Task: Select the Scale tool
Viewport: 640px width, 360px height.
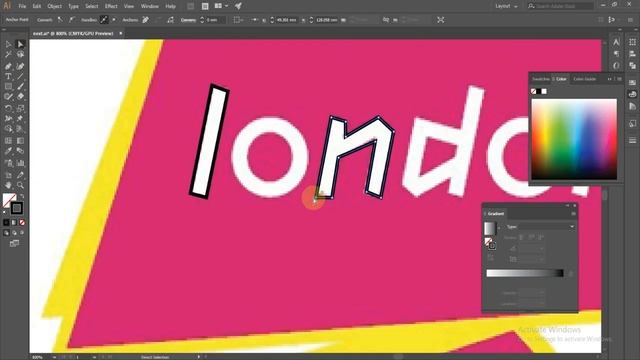Action: tap(20, 108)
